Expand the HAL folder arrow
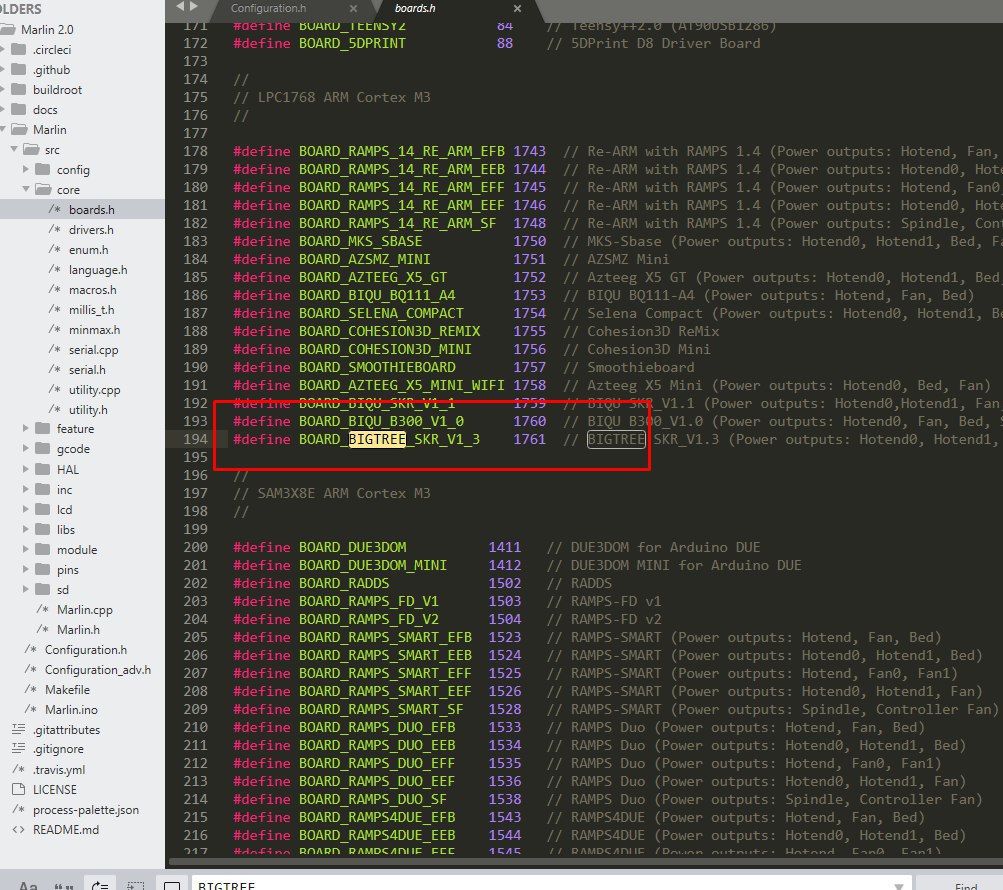1003x890 pixels. (x=26, y=469)
